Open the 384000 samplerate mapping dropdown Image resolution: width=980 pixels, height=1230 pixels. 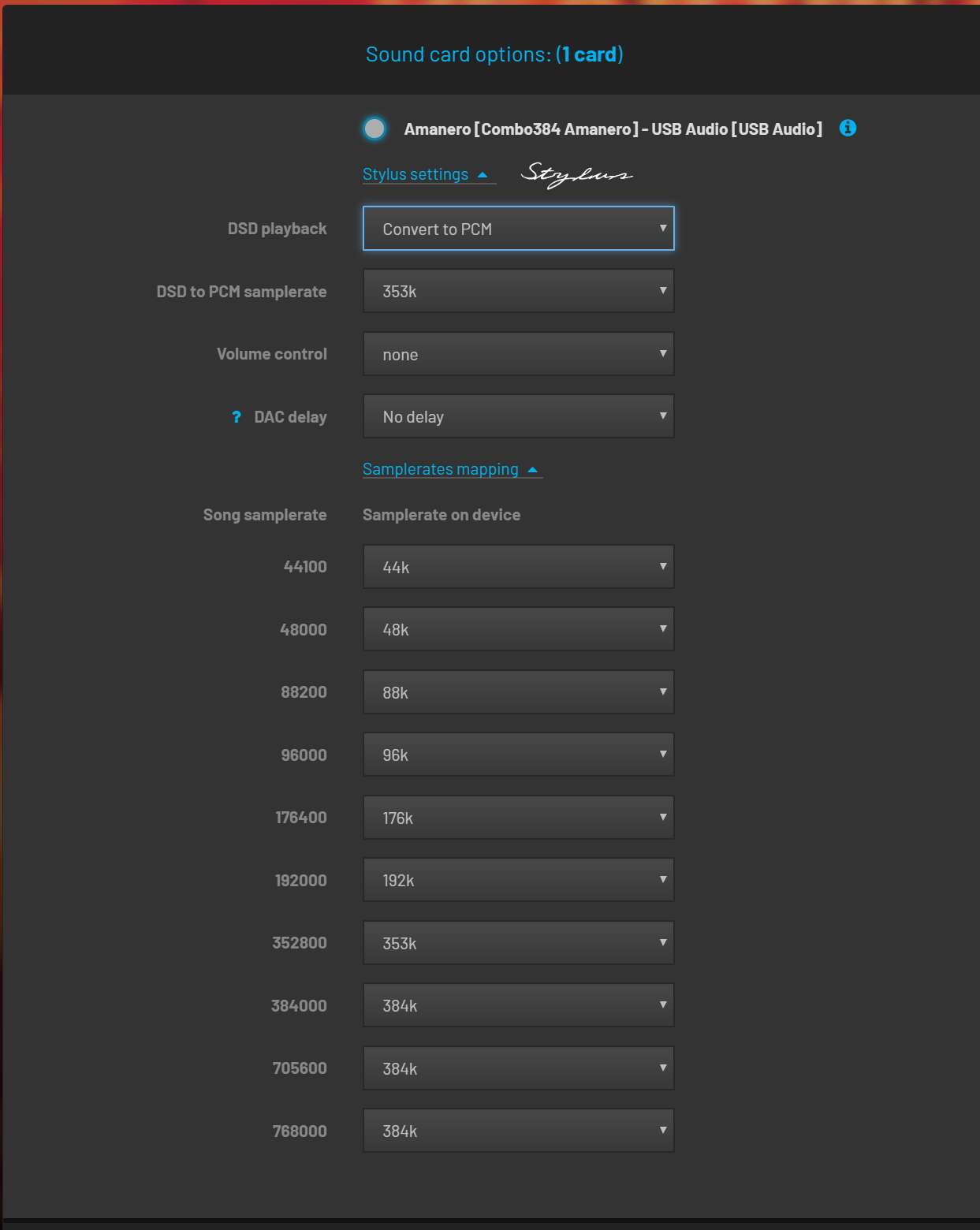(x=518, y=1005)
